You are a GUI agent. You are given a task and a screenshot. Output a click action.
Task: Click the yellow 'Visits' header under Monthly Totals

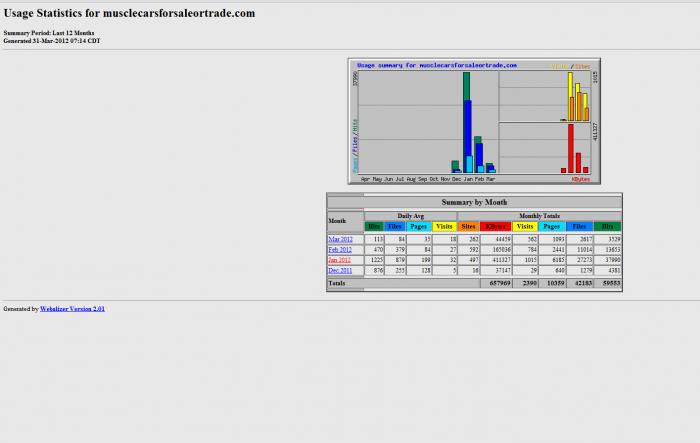tap(525, 226)
